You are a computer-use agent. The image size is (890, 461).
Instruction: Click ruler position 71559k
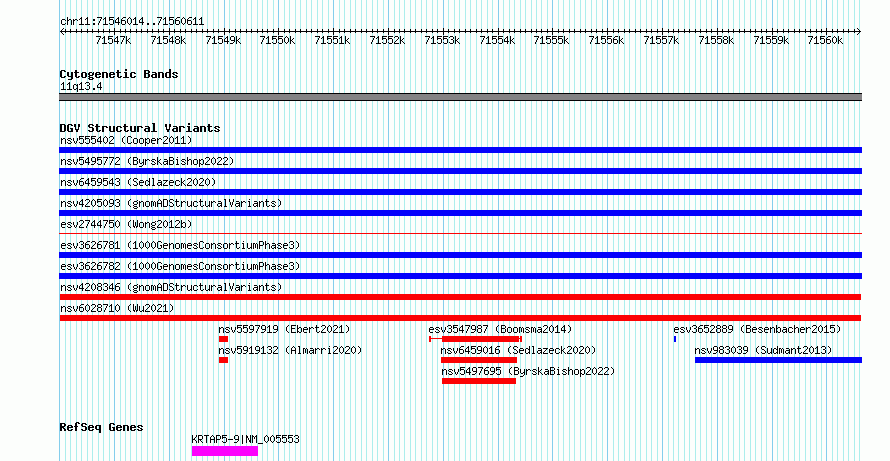click(771, 40)
